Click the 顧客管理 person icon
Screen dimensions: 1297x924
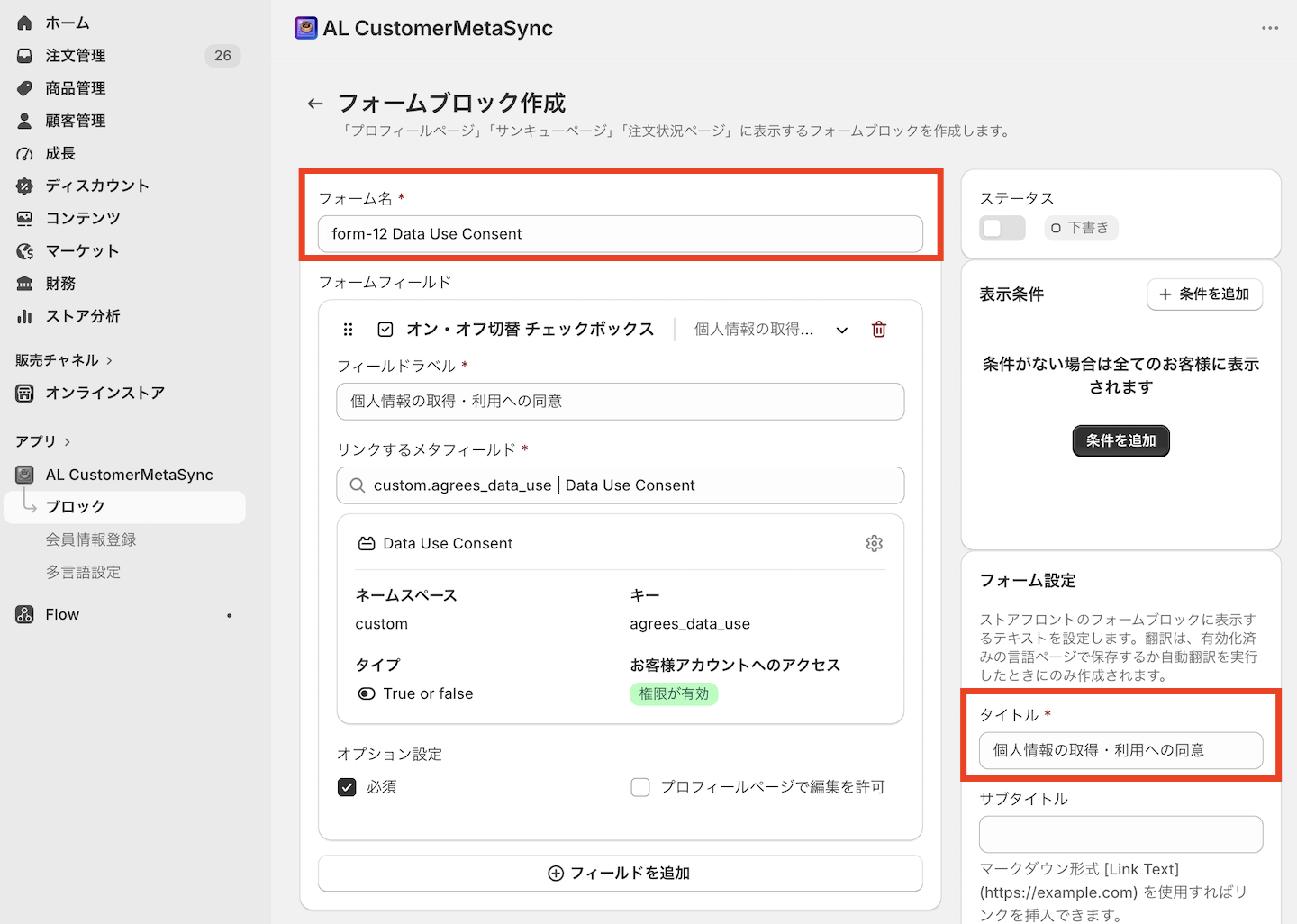click(24, 121)
